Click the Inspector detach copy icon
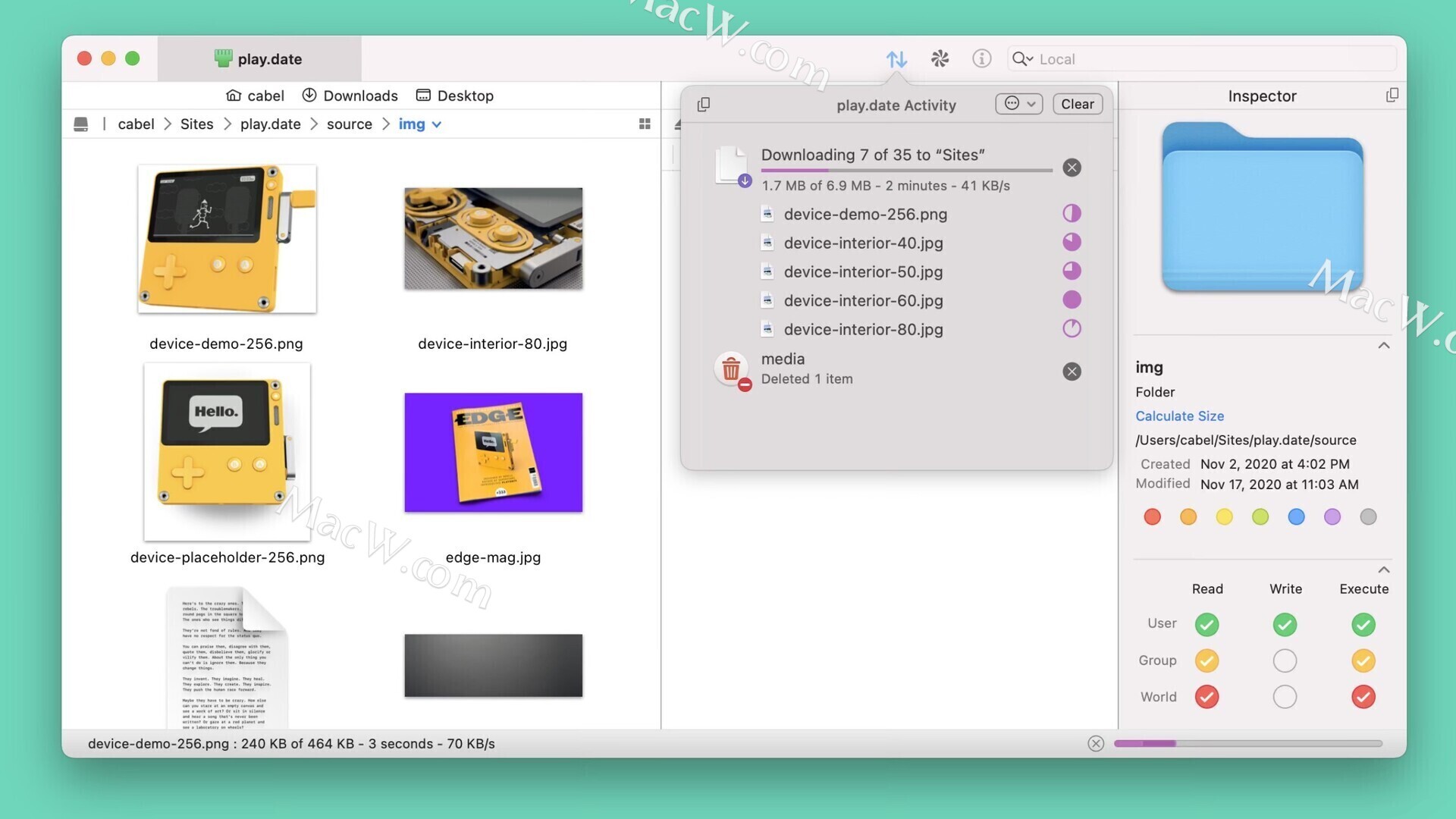Image resolution: width=1456 pixels, height=819 pixels. [1392, 96]
